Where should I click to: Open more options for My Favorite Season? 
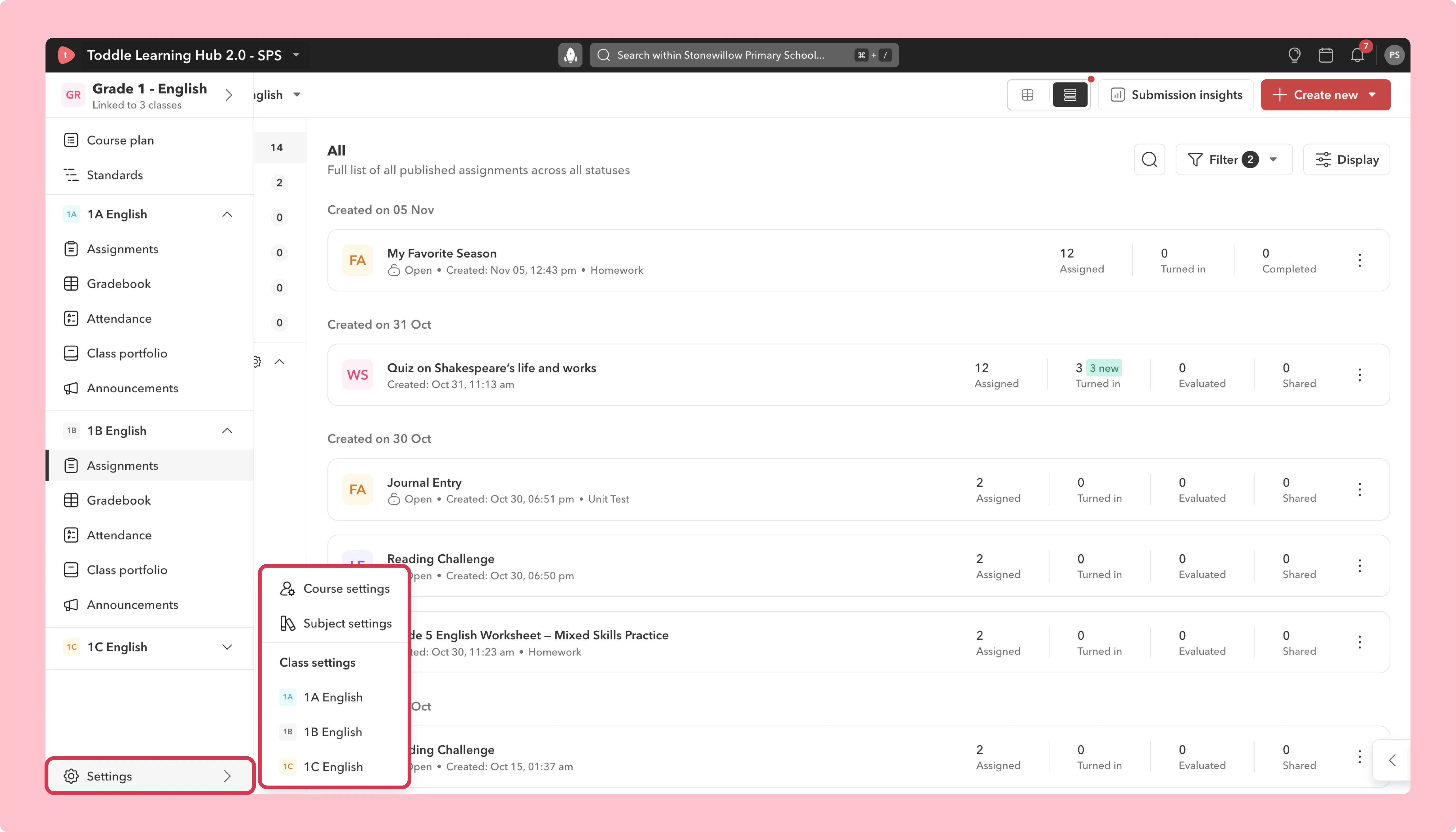click(1359, 261)
